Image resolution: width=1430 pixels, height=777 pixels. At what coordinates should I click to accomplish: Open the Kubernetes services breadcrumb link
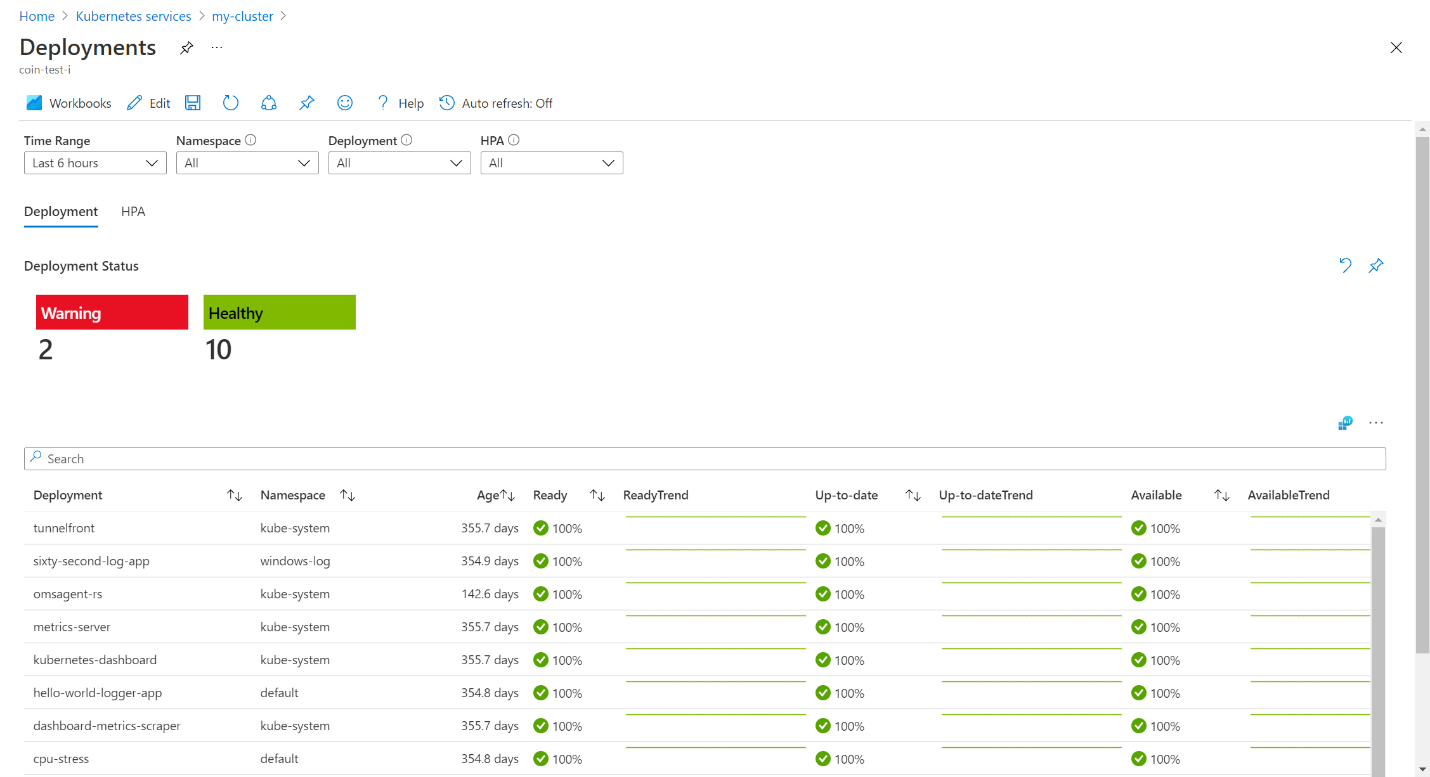tap(133, 16)
